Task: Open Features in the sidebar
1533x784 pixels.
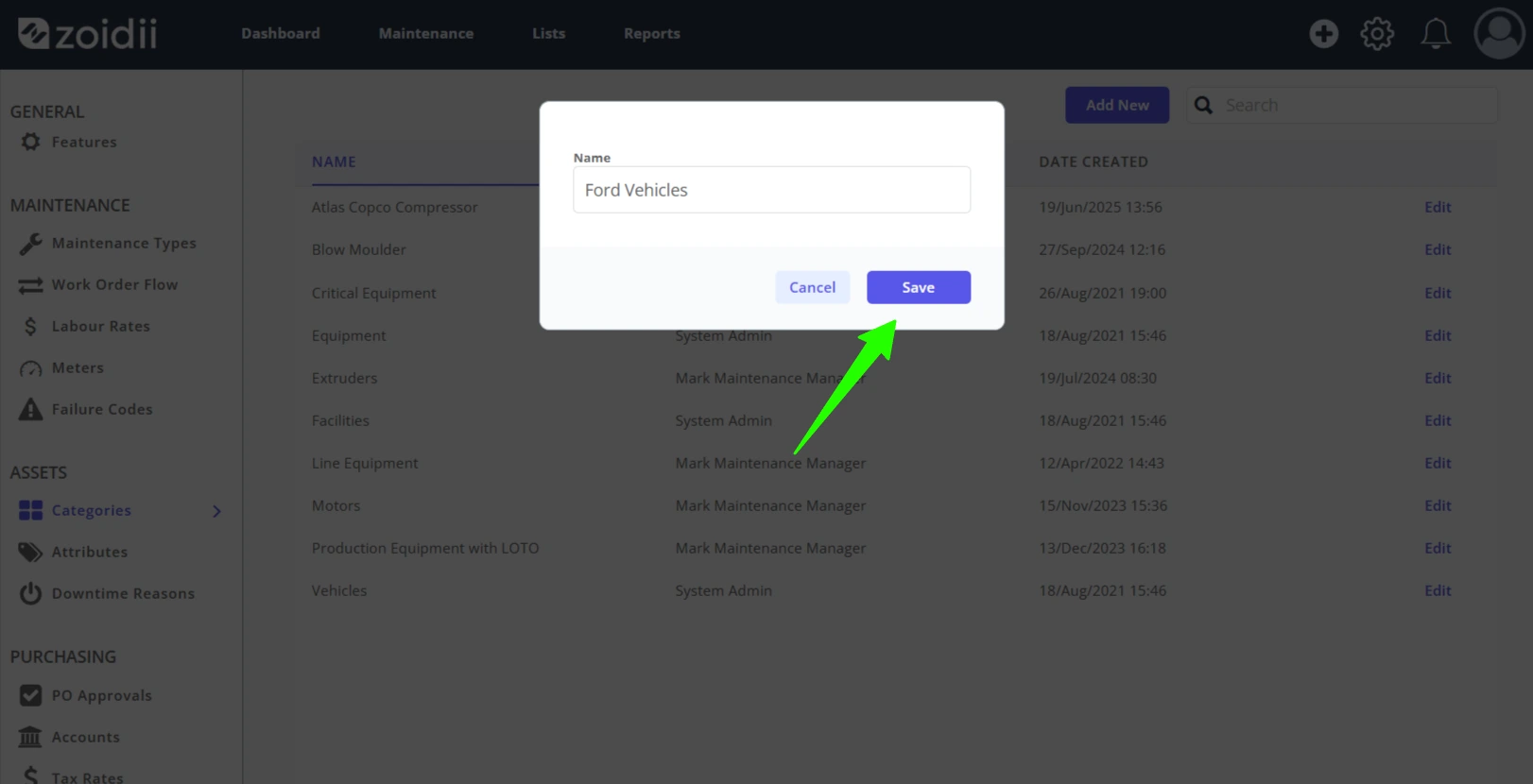Action: (84, 142)
